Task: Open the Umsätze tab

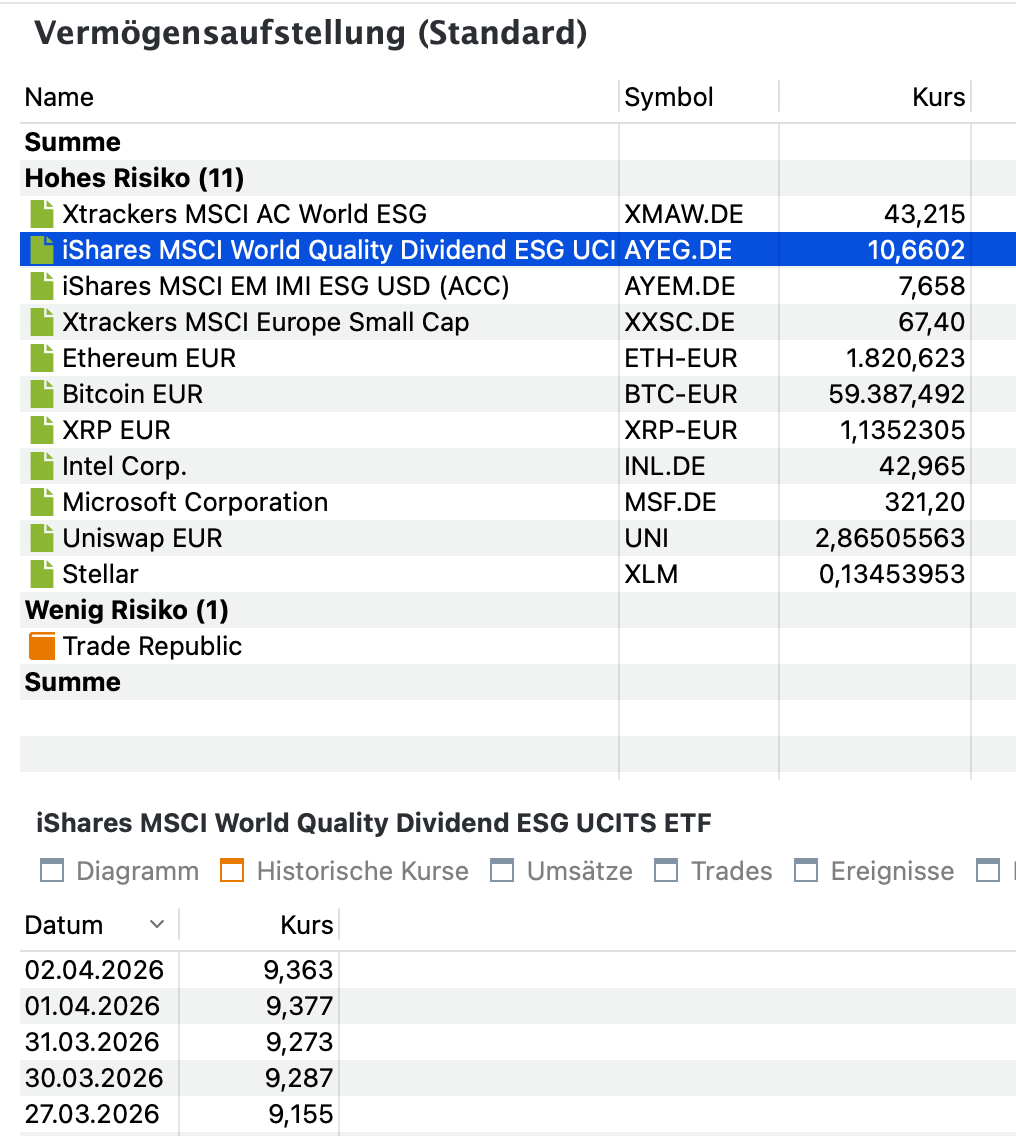Action: [x=562, y=871]
